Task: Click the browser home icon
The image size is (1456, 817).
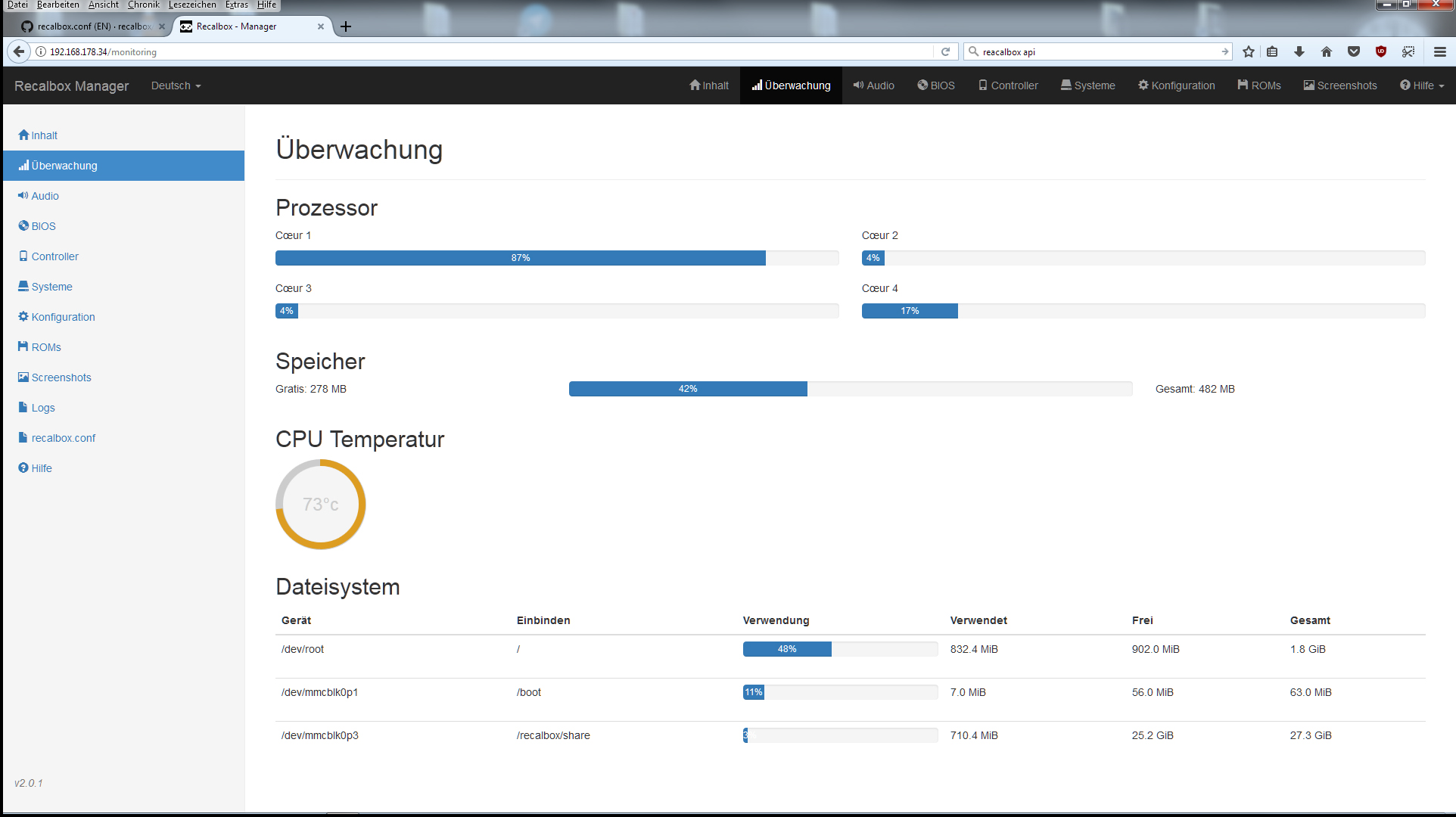Action: [1327, 51]
